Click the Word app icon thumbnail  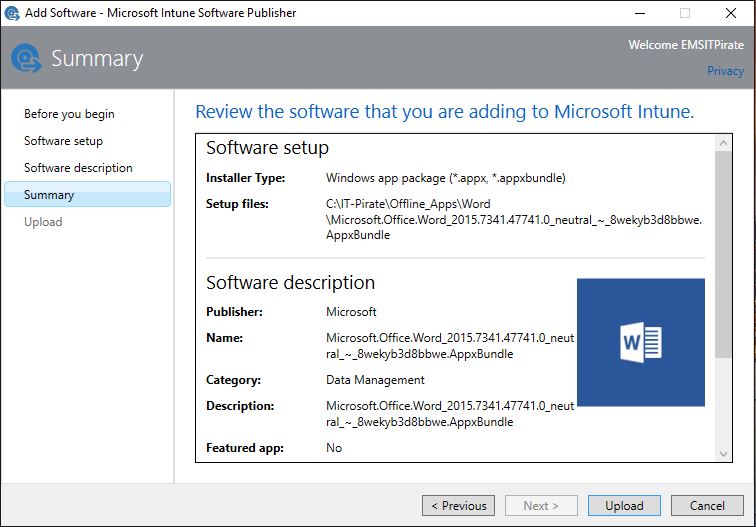[x=641, y=342]
